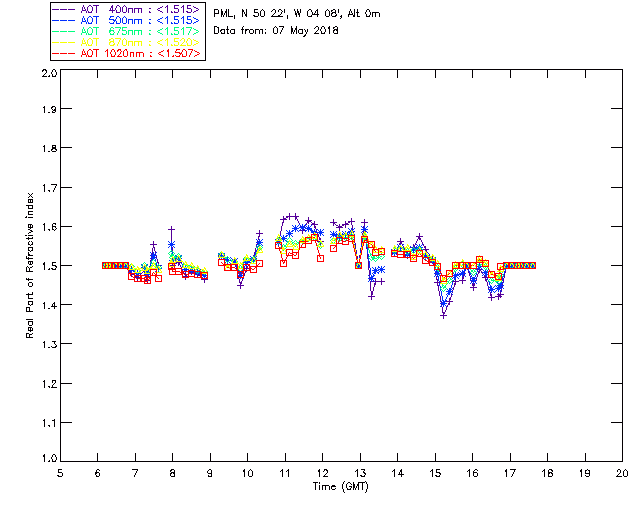The height and width of the screenshot is (512, 640).
Task: Click the x-axis label 11
Action: [285, 473]
